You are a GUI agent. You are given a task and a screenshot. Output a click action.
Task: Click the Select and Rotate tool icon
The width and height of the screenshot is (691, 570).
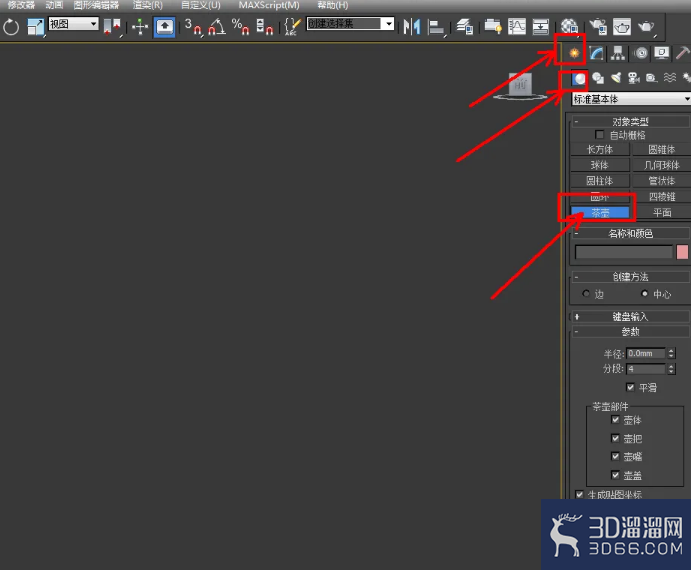click(11, 27)
